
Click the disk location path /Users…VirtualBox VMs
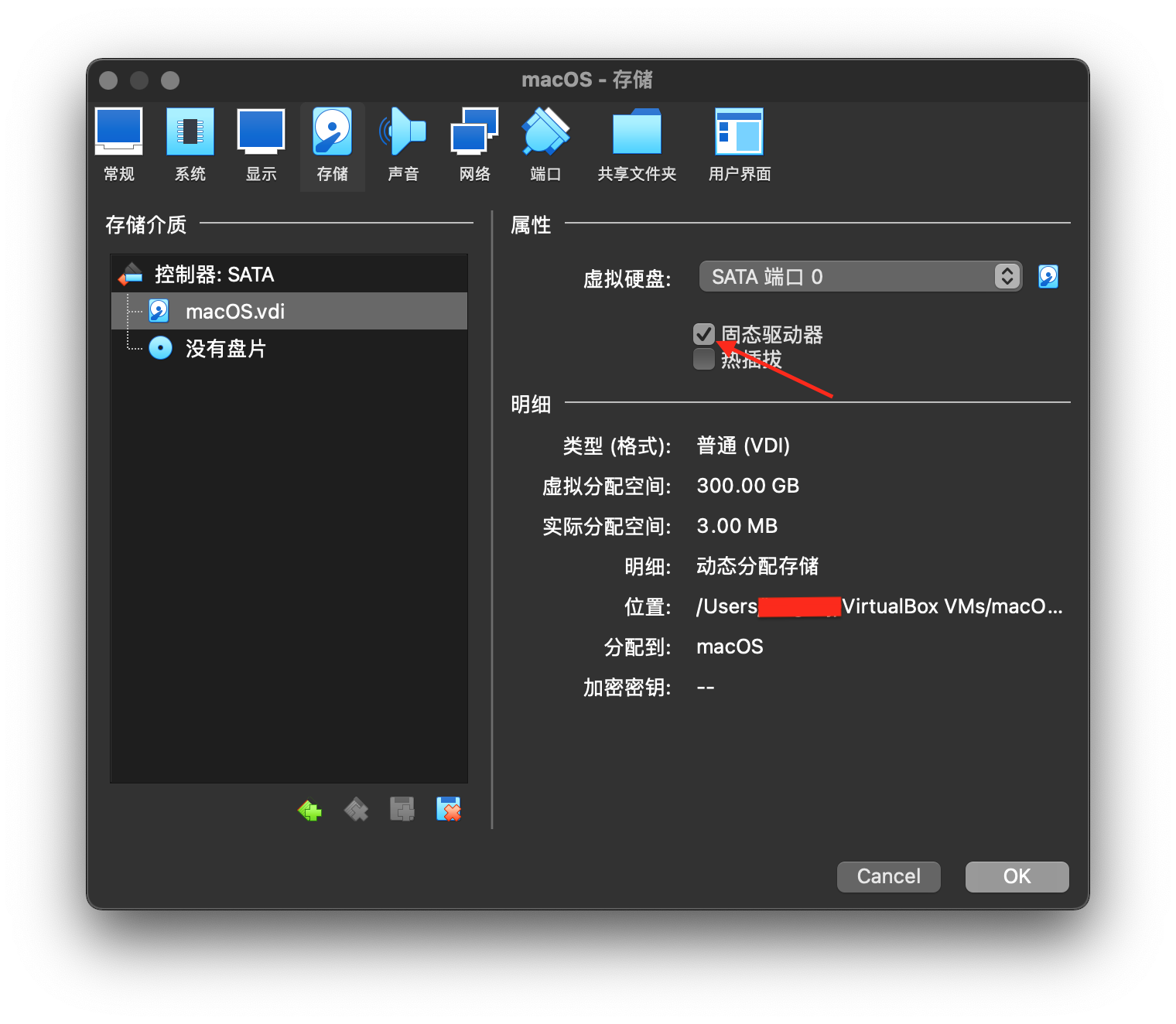coord(880,606)
